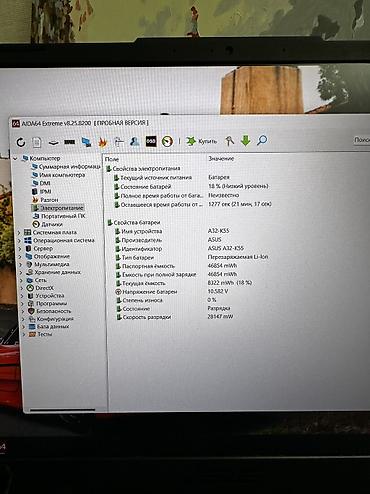Click the Устройства tree icon
Viewport: 370px width, 494px height.
tap(31, 296)
